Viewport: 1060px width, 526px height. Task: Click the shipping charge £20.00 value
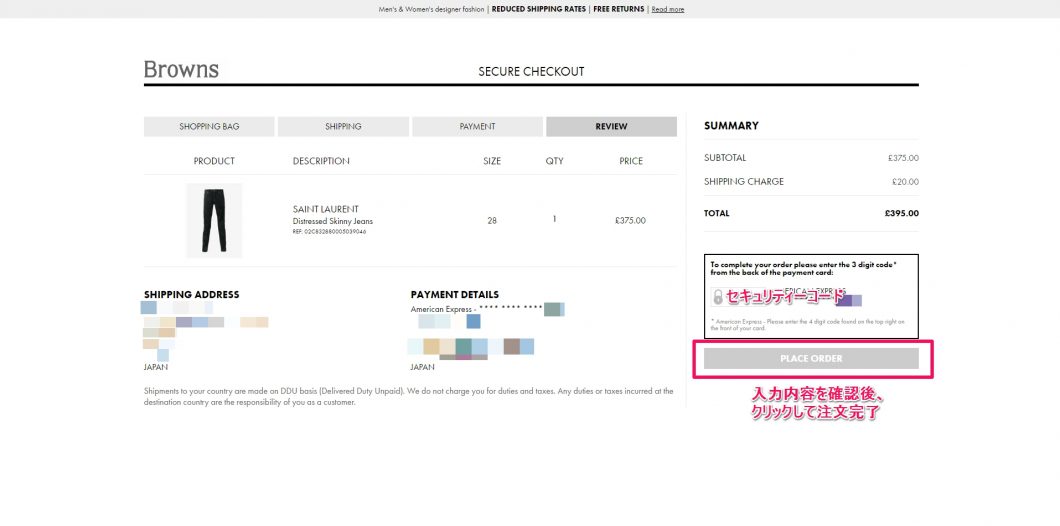(x=905, y=182)
